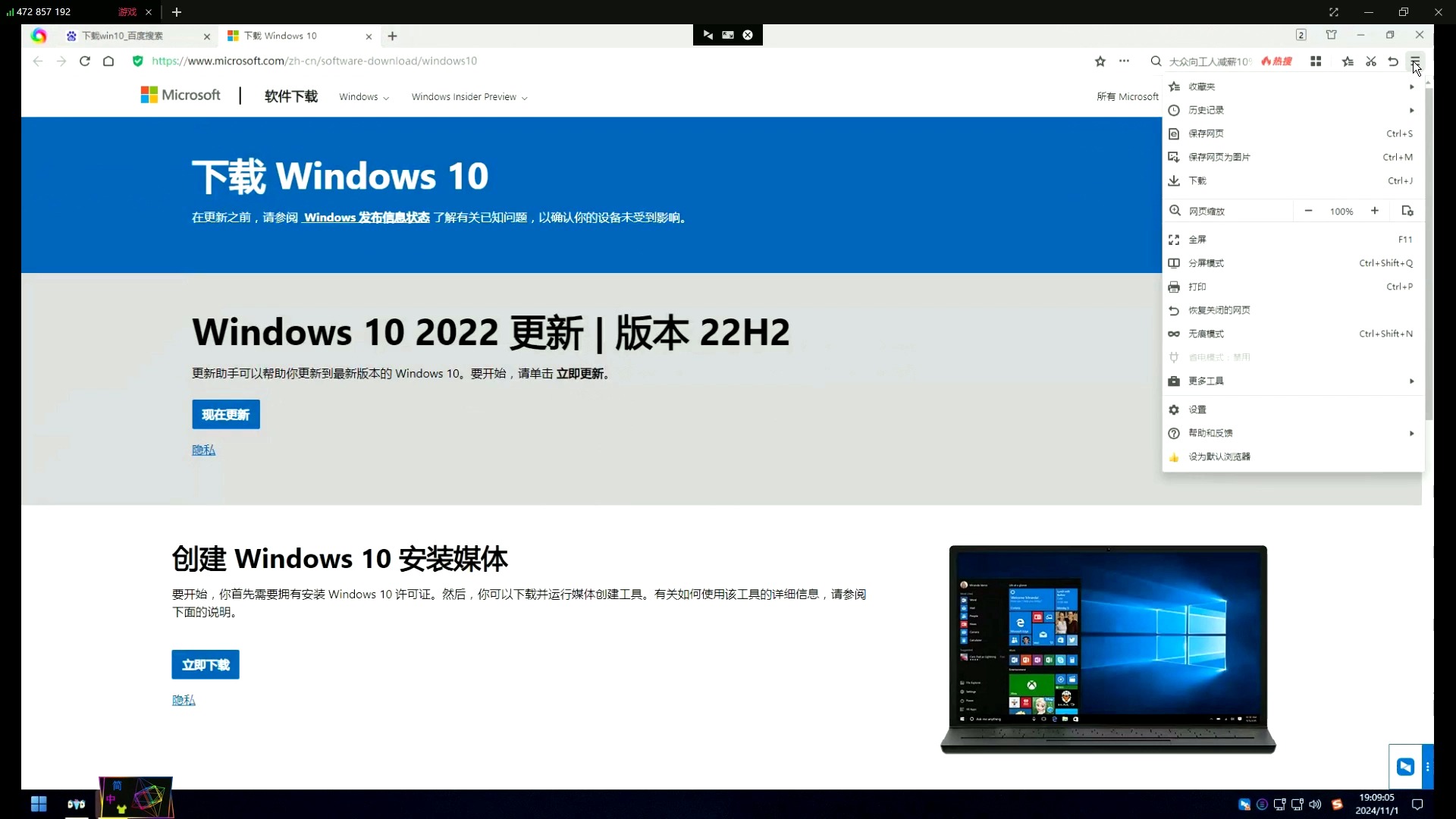Select 全屏 menu item
Viewport: 1456px width, 819px height.
(1293, 240)
